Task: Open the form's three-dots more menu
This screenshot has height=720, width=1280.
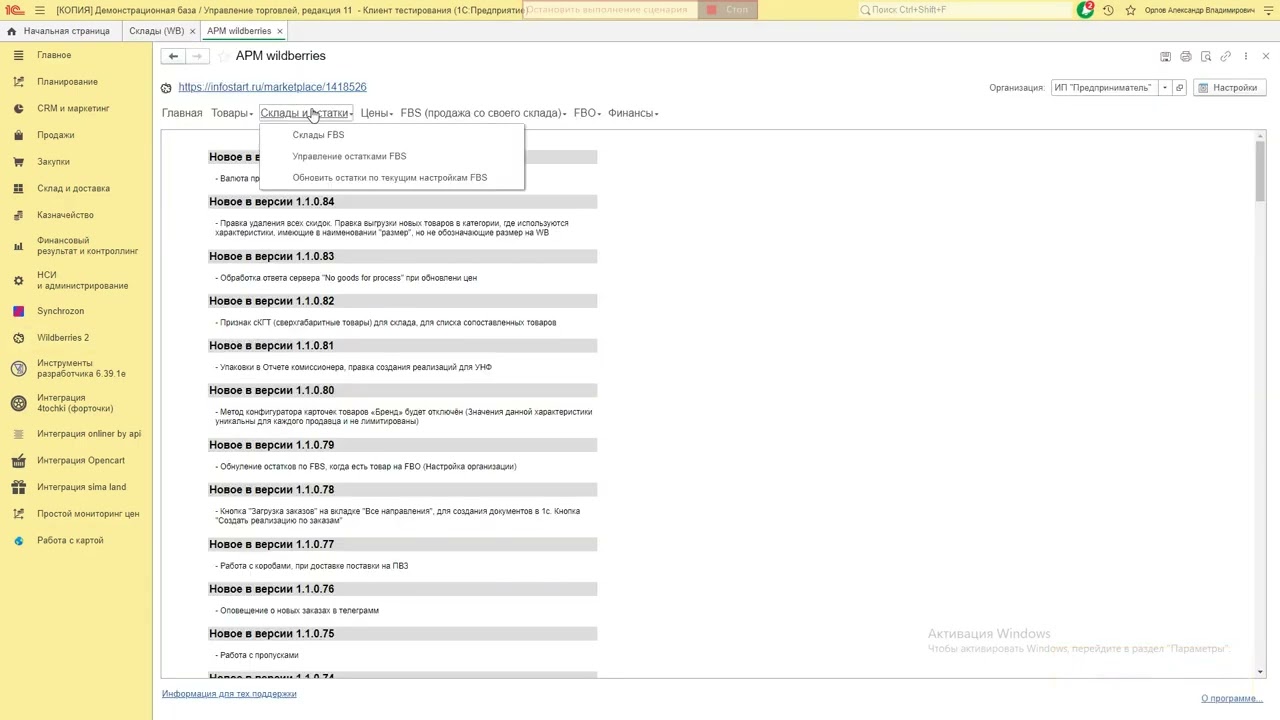Action: tap(1245, 56)
